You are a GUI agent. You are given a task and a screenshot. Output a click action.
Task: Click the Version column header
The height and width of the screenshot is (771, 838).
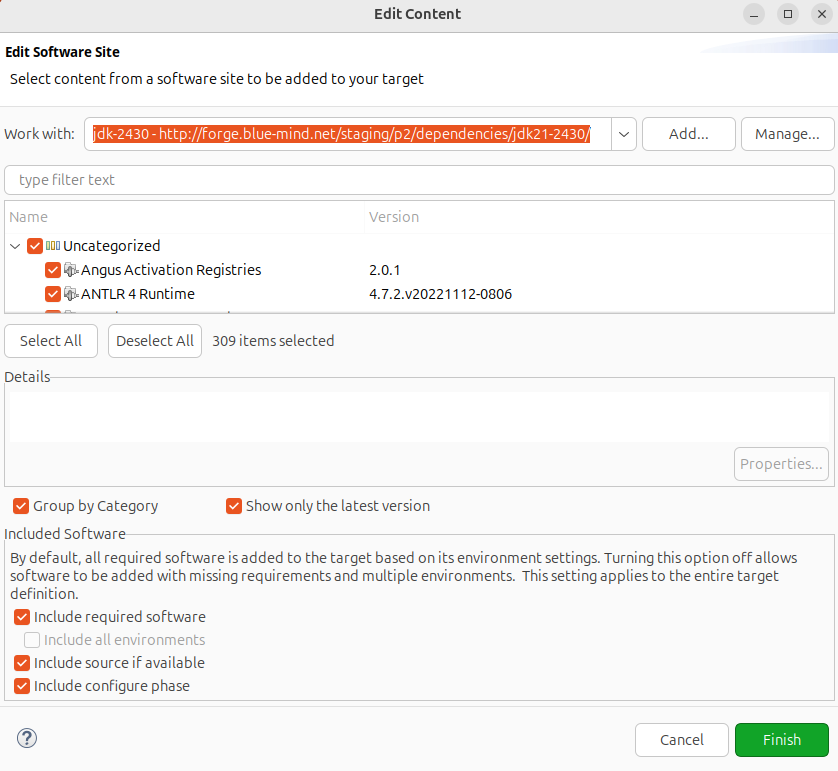[x=394, y=217]
